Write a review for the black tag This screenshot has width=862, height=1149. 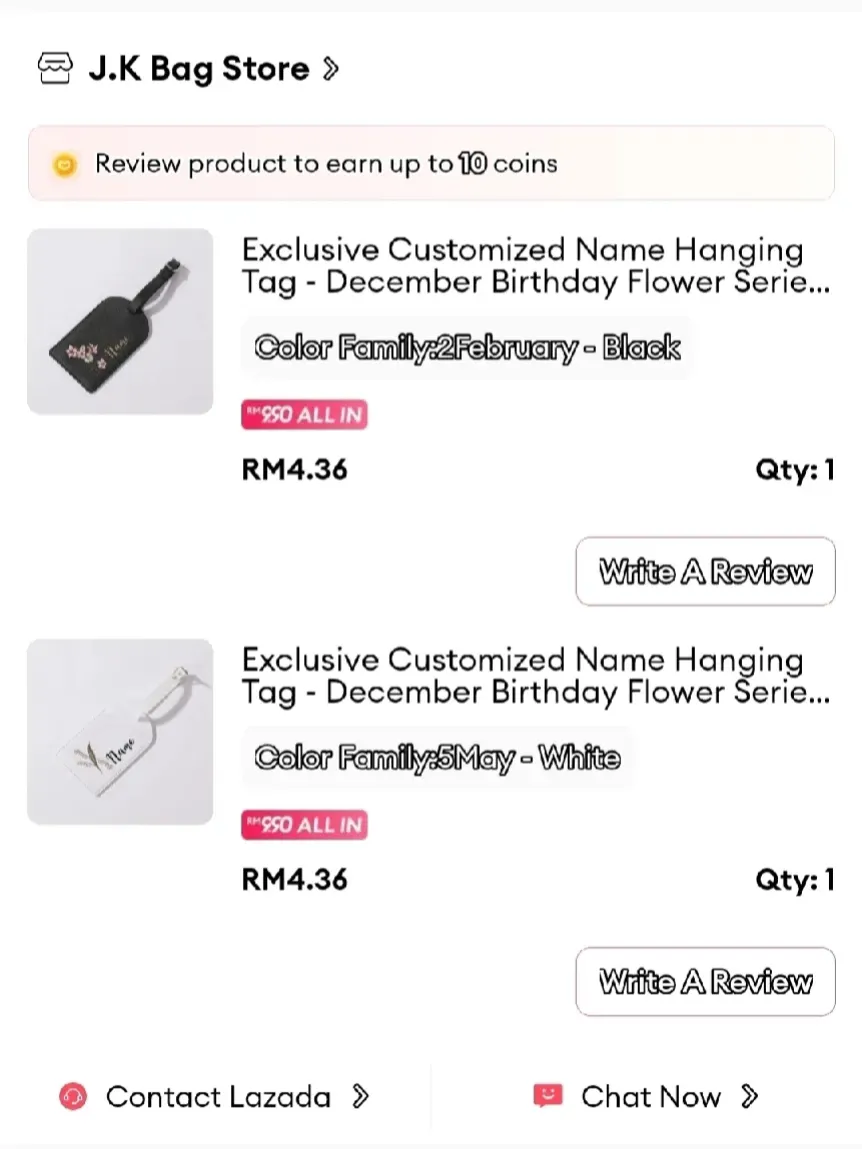click(705, 572)
